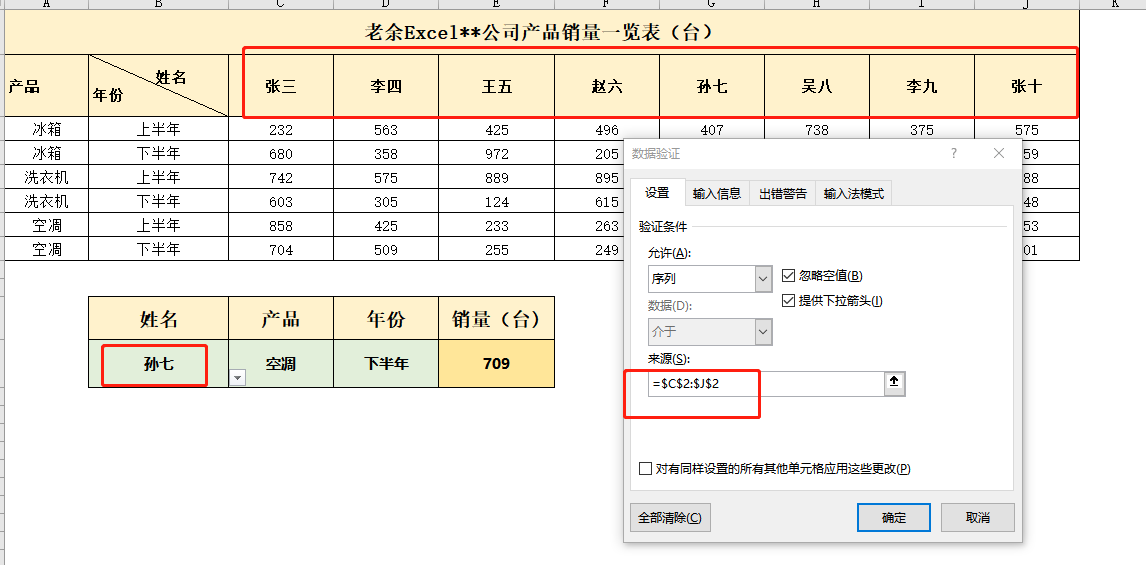Select cell with value 972
This screenshot has height=565, width=1146.
(496, 153)
